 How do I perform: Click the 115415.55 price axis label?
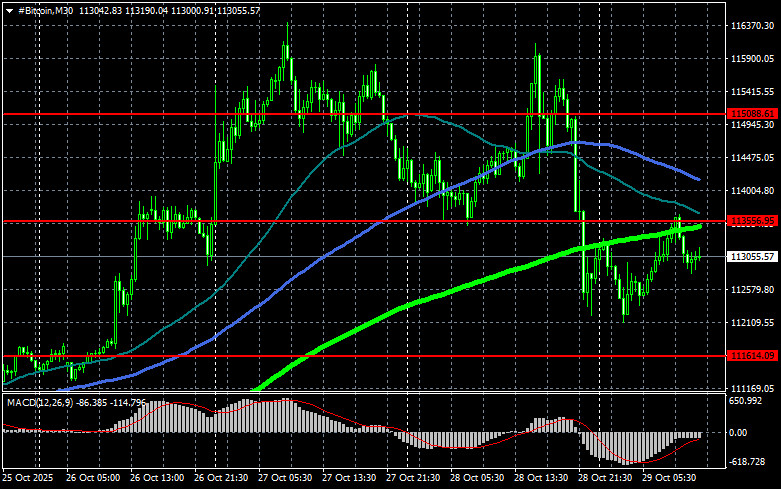752,92
